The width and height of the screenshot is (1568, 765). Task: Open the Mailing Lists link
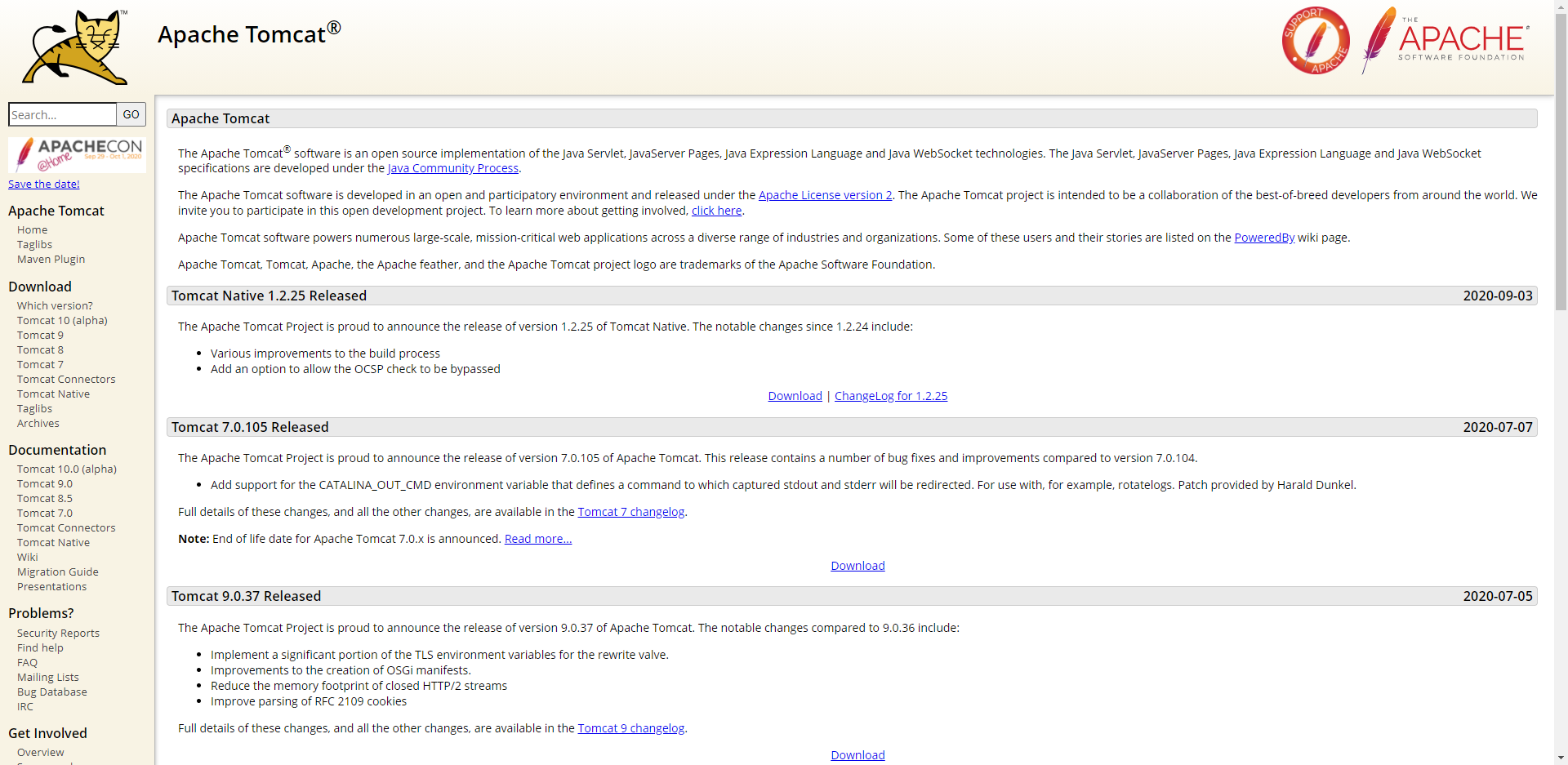[x=48, y=678]
